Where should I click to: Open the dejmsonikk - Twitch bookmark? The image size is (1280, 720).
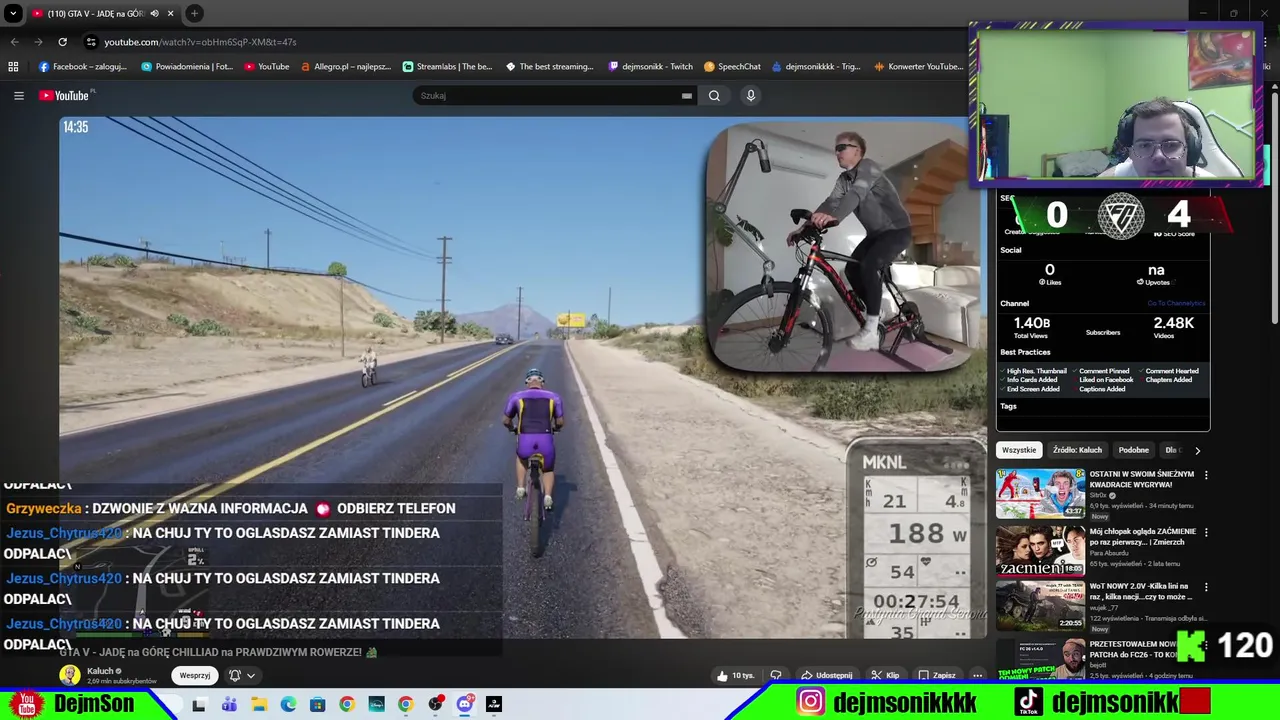[x=650, y=67]
